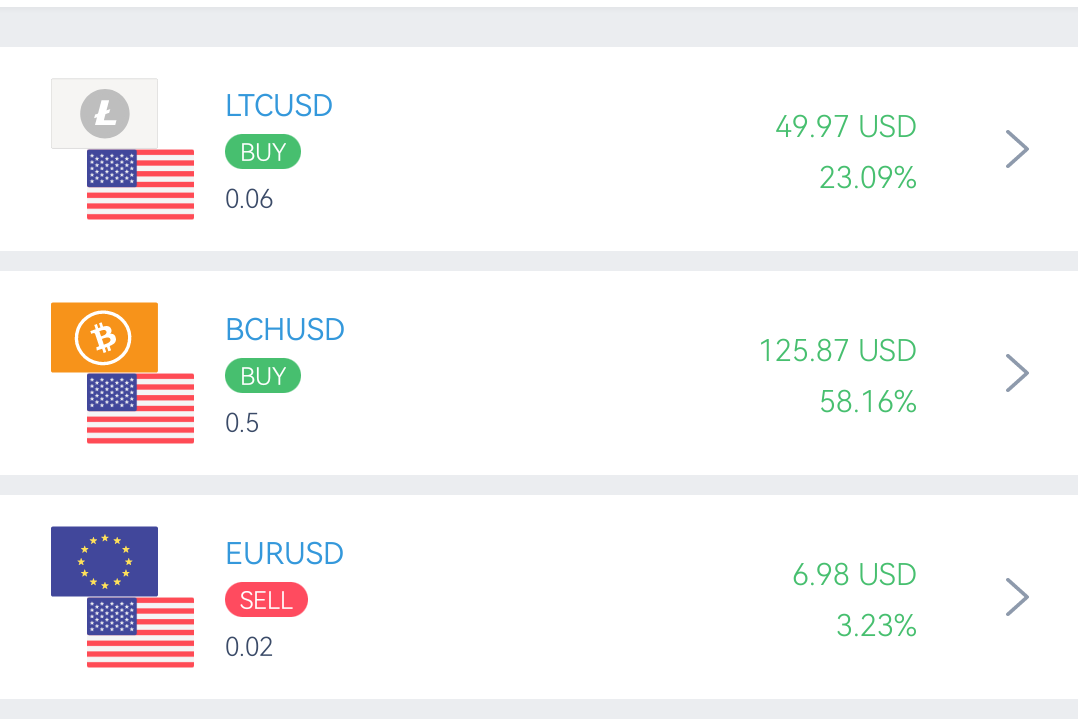This screenshot has height=726, width=1078.
Task: Click the US flag under Bitcoin Cash icon
Action: point(140,408)
